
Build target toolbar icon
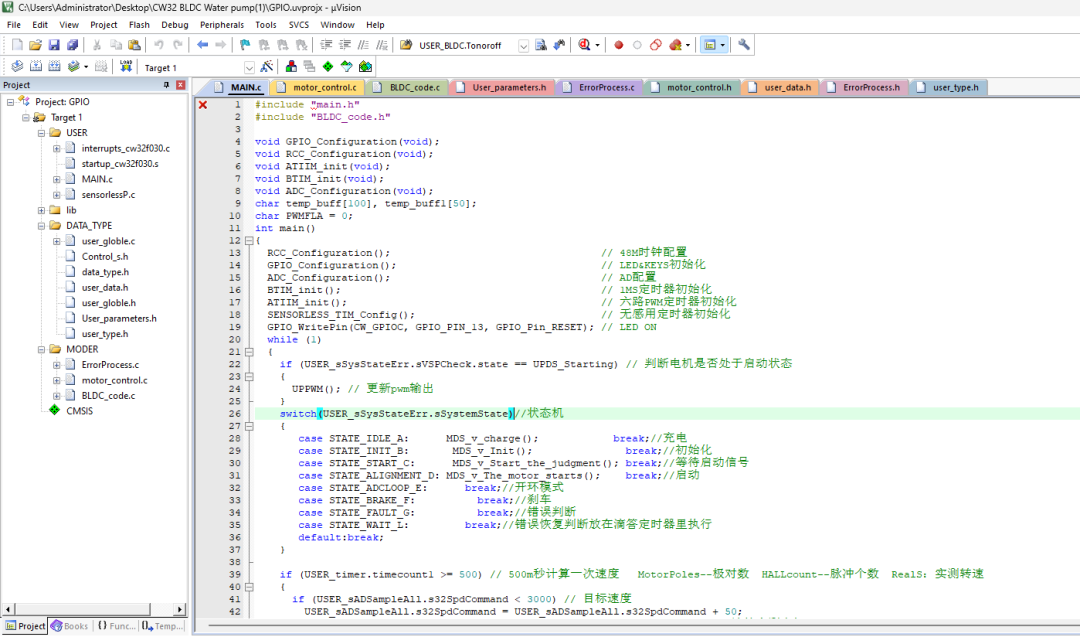[36, 67]
